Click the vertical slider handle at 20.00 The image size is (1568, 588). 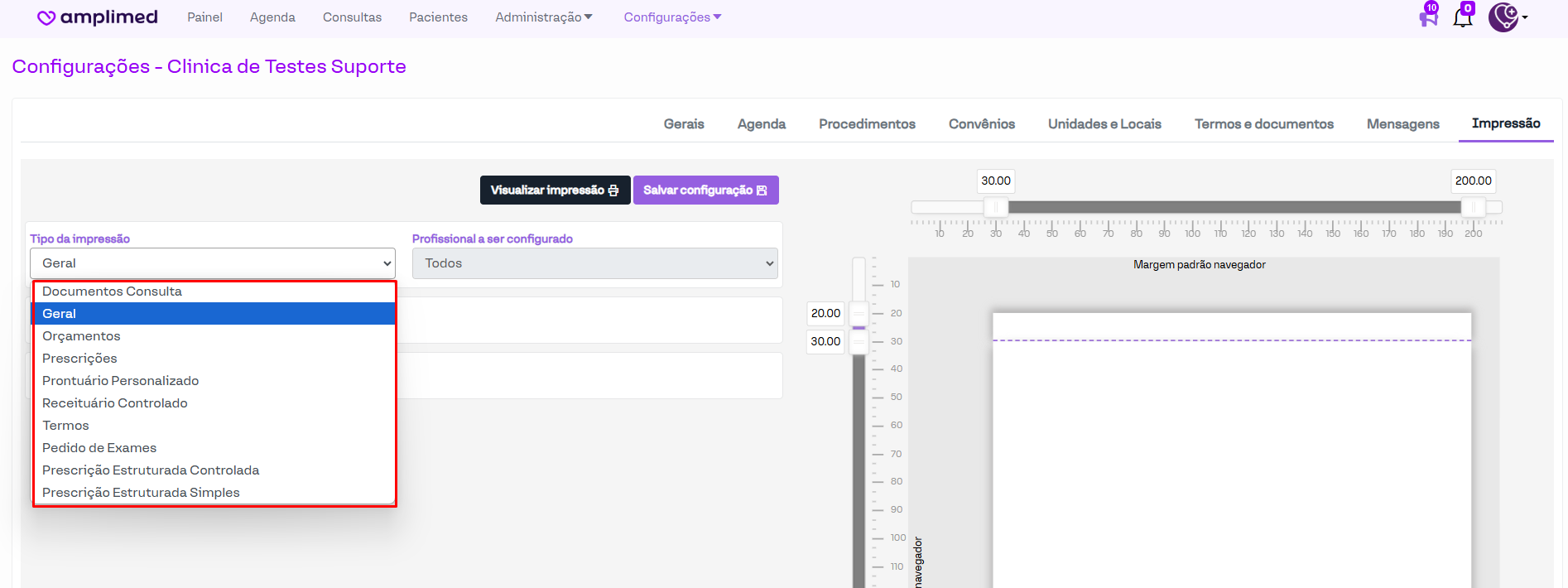[859, 314]
